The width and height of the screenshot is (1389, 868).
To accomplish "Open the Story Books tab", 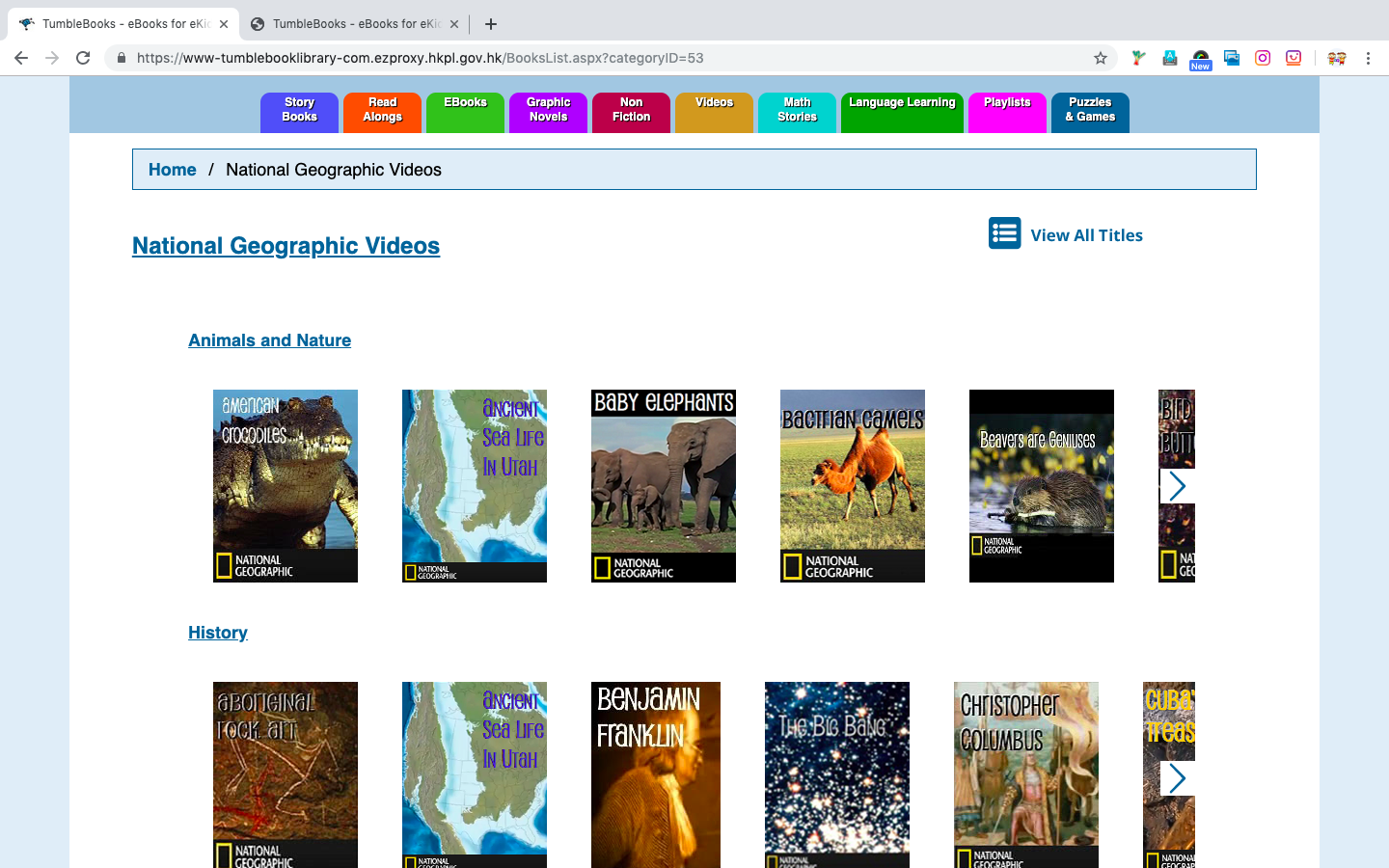I will pyautogui.click(x=299, y=110).
